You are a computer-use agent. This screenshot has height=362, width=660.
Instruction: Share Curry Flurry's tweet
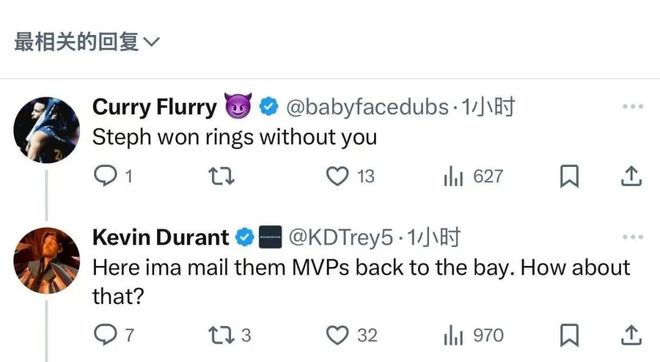[631, 176]
